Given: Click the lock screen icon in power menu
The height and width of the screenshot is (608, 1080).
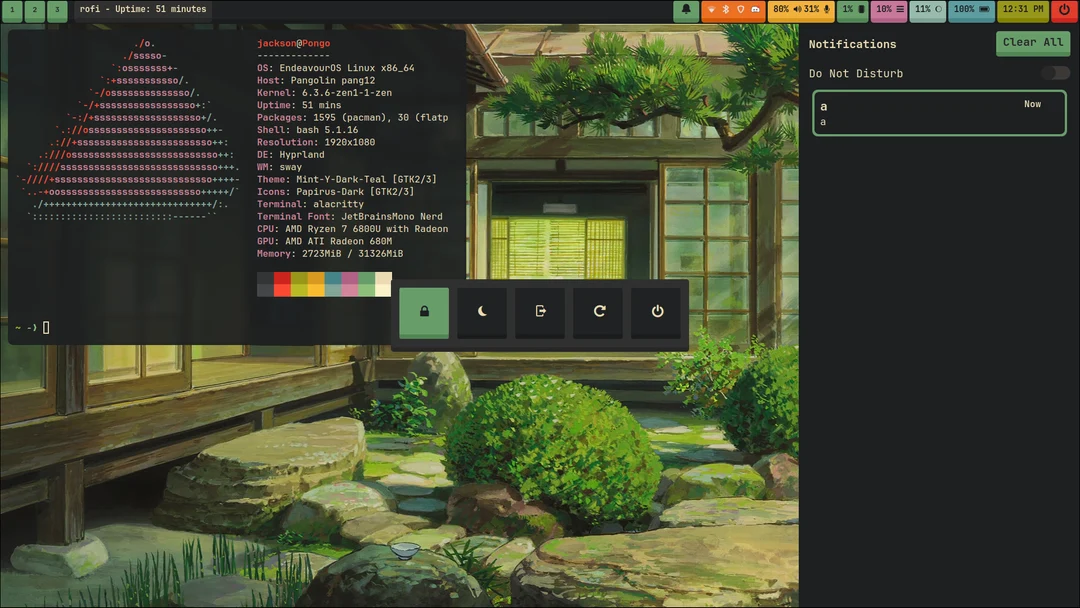Looking at the screenshot, I should tap(424, 312).
